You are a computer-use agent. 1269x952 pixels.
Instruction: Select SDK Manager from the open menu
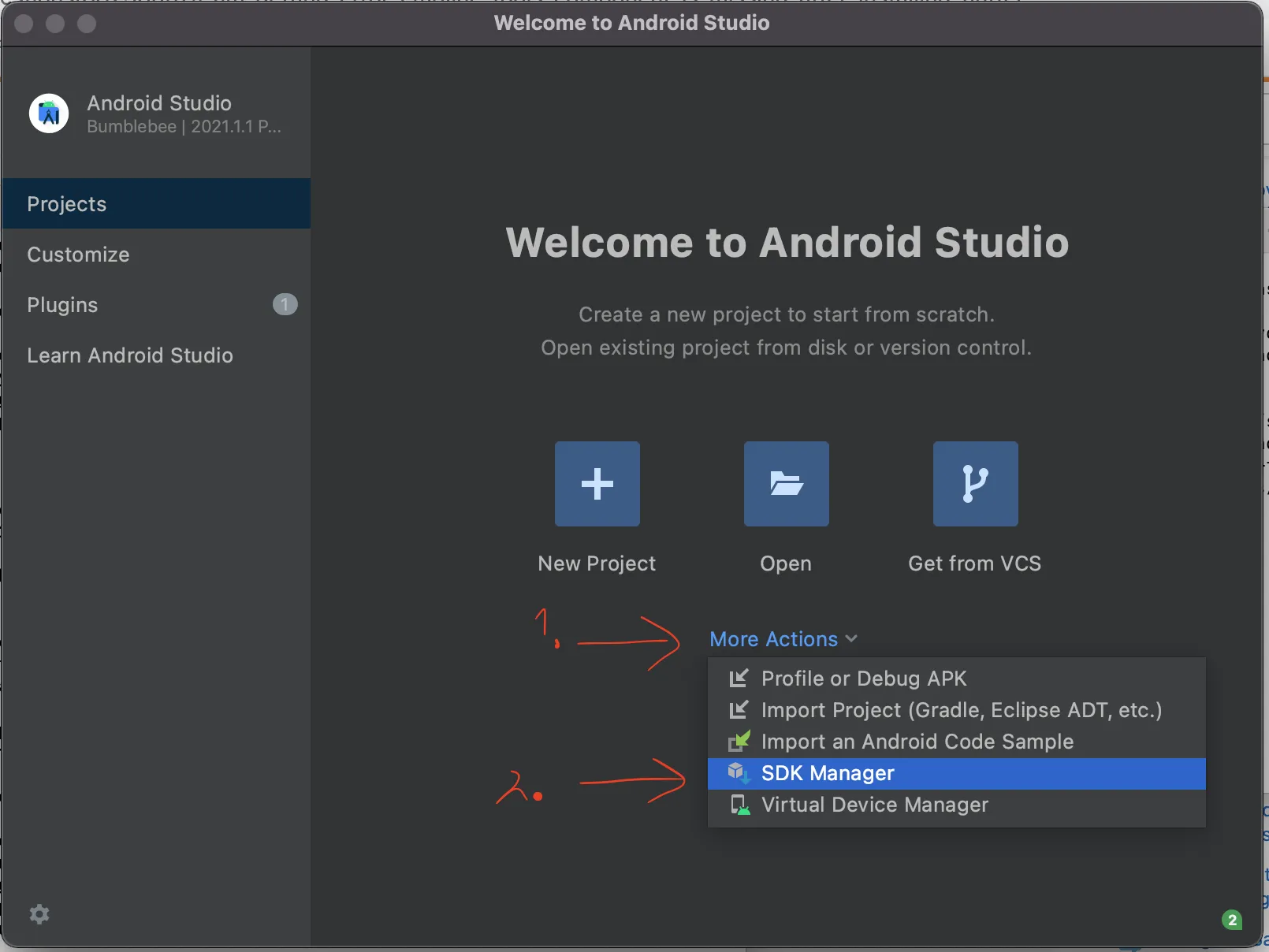pyautogui.click(x=827, y=773)
